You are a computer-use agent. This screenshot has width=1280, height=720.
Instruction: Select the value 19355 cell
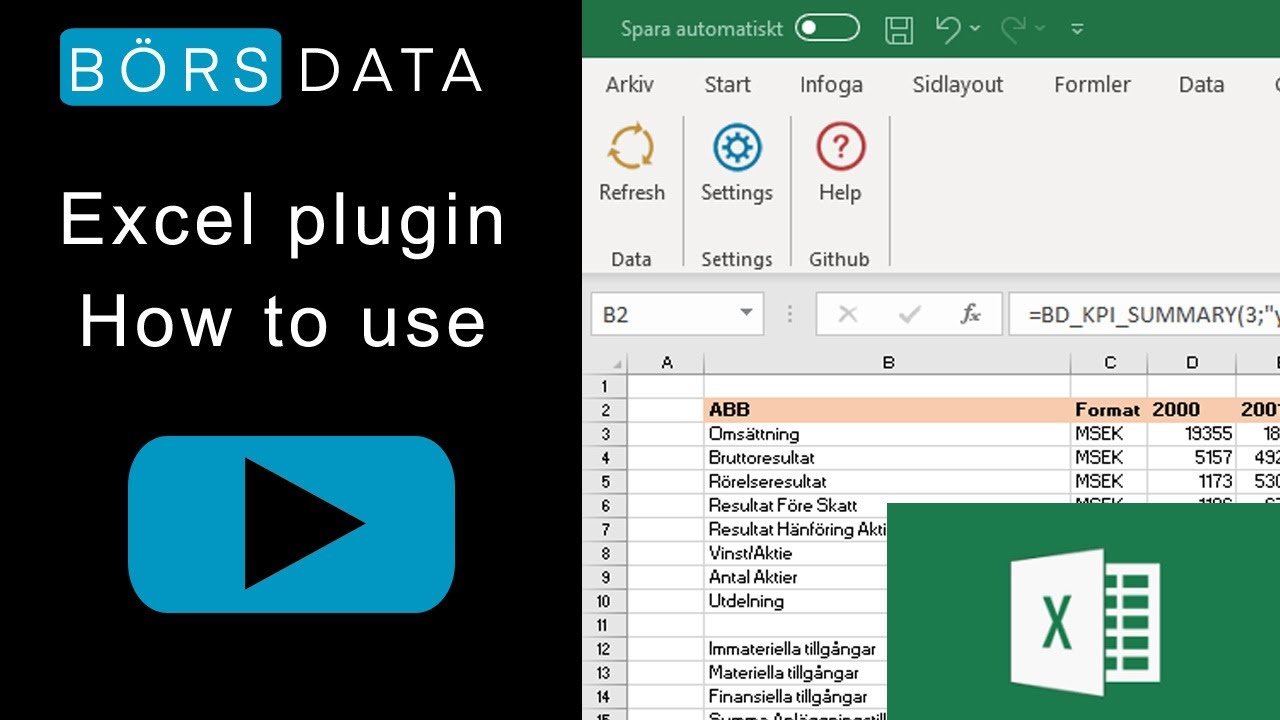pos(1192,434)
